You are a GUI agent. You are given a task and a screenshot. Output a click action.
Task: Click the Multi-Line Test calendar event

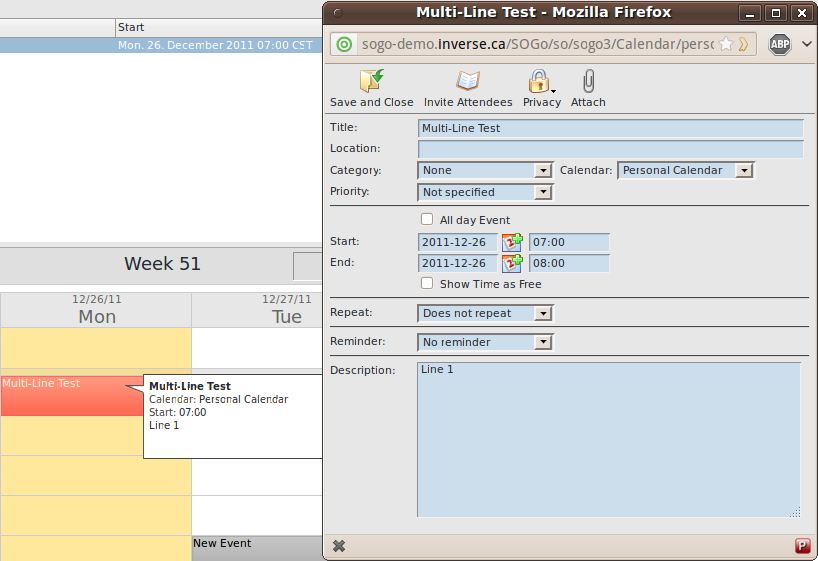tap(60, 395)
